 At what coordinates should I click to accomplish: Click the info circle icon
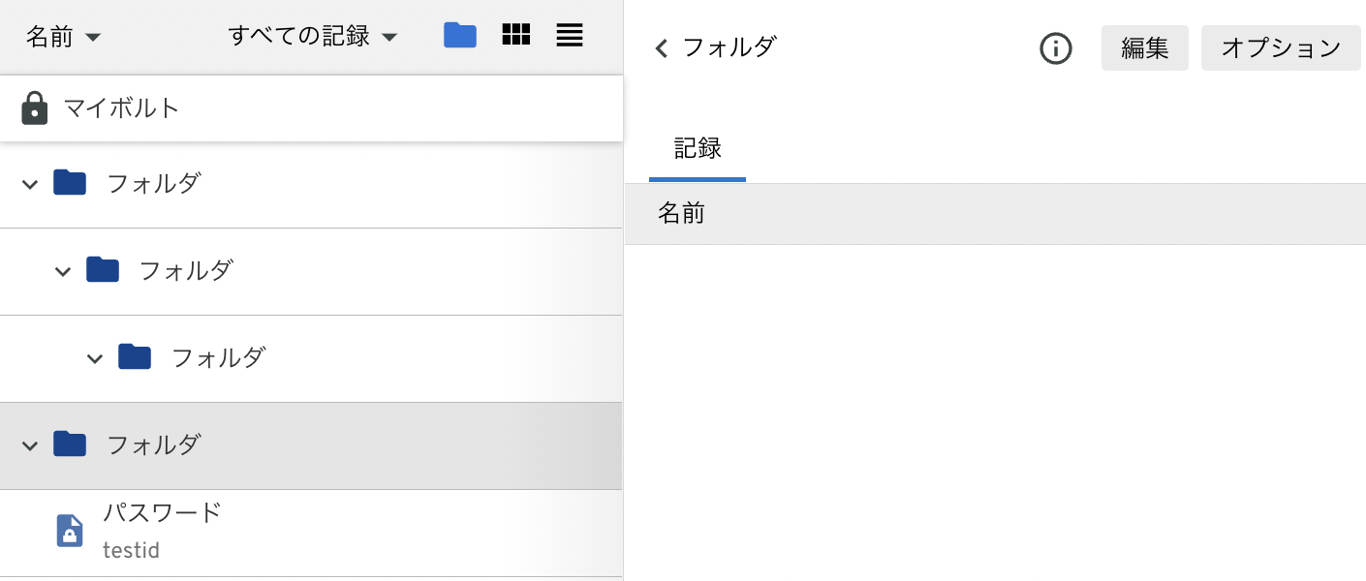pyautogui.click(x=1056, y=48)
